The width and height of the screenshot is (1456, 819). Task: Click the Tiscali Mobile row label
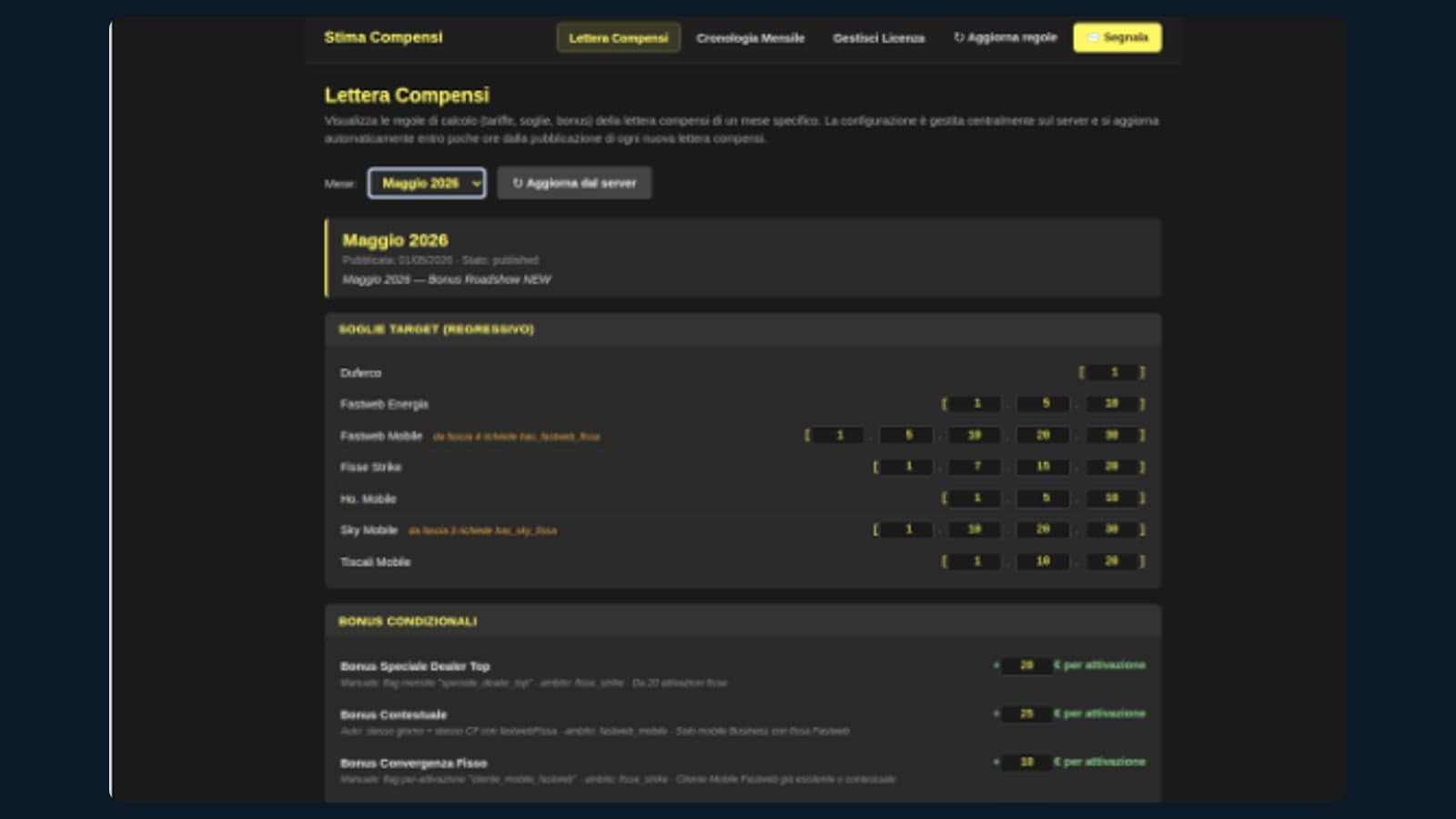pyautogui.click(x=375, y=561)
